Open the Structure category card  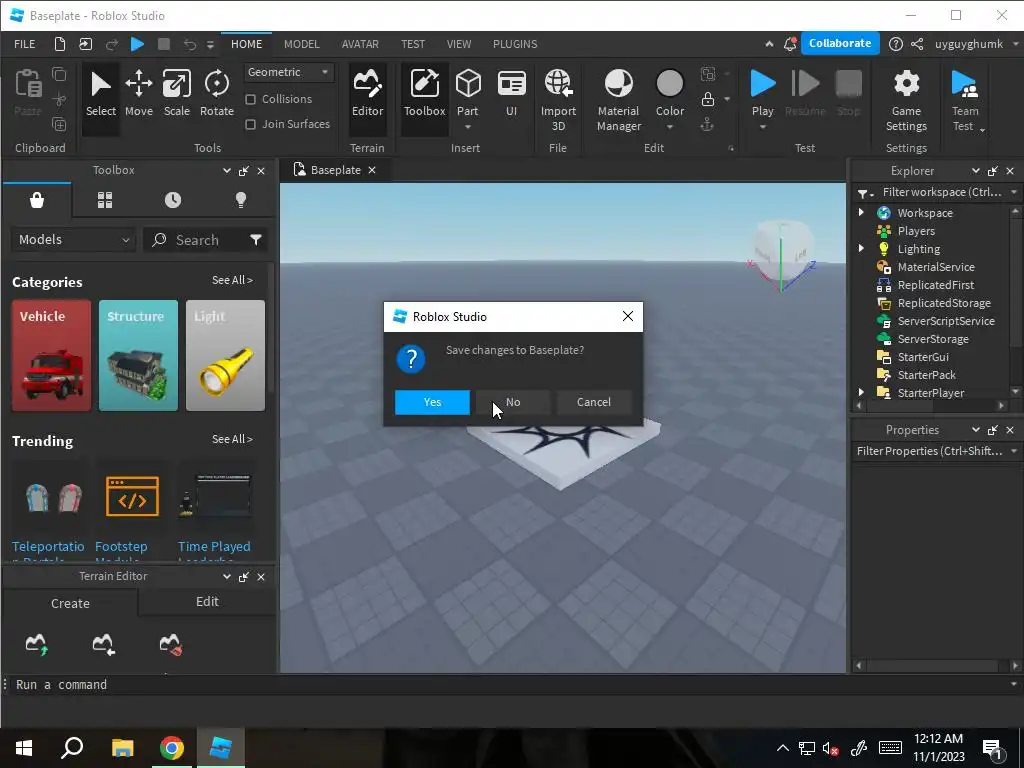[138, 355]
